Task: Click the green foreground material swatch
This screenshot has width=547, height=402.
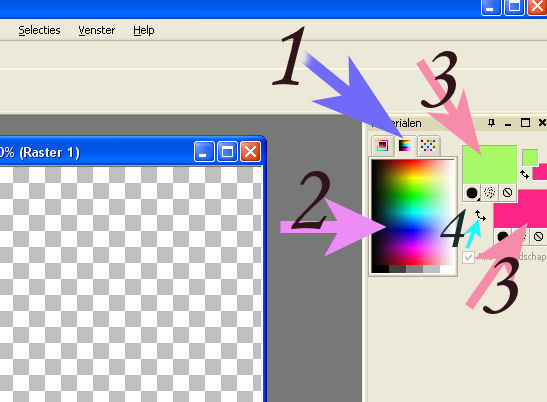Action: 489,164
